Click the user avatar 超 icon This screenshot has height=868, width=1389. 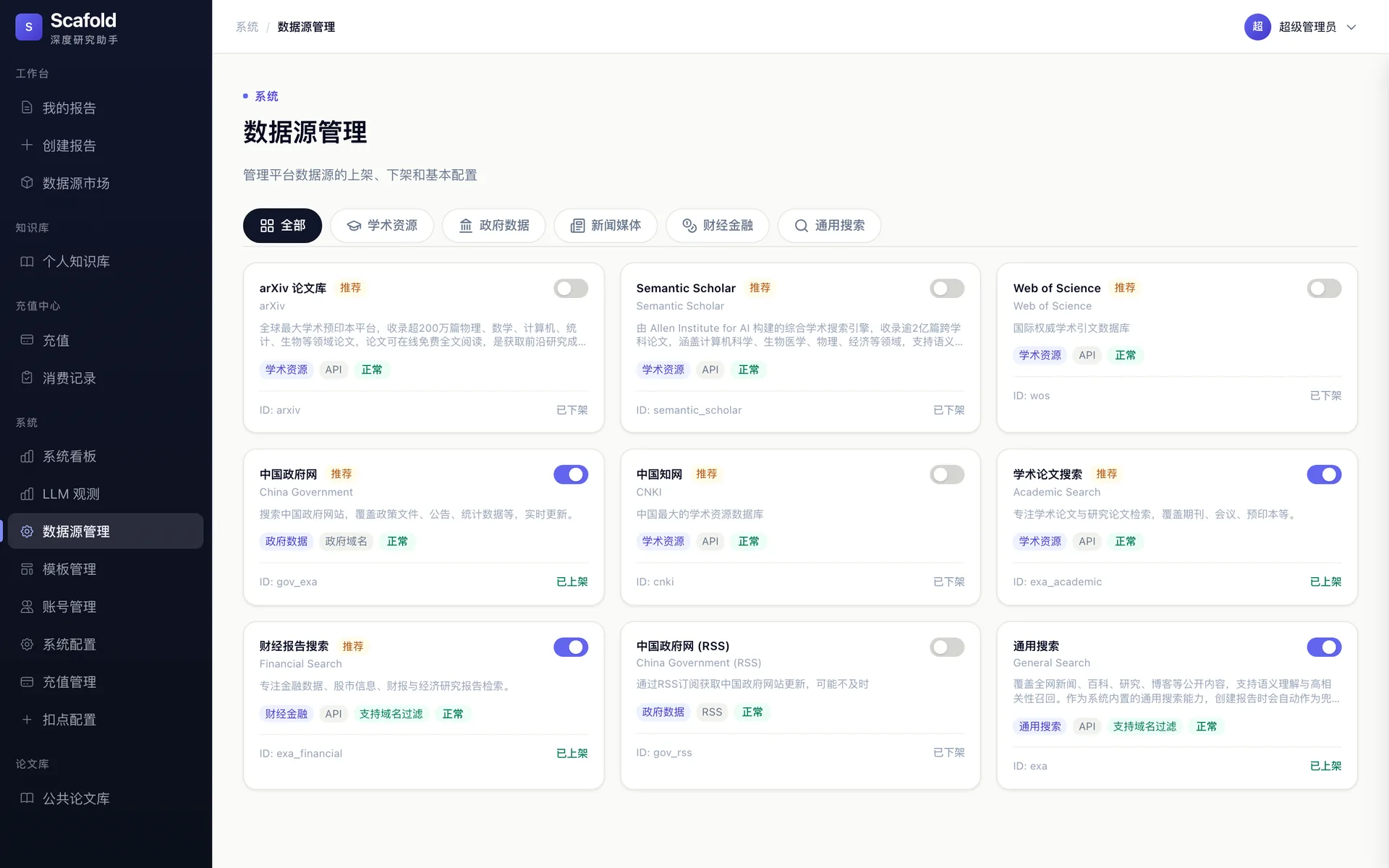1257,27
